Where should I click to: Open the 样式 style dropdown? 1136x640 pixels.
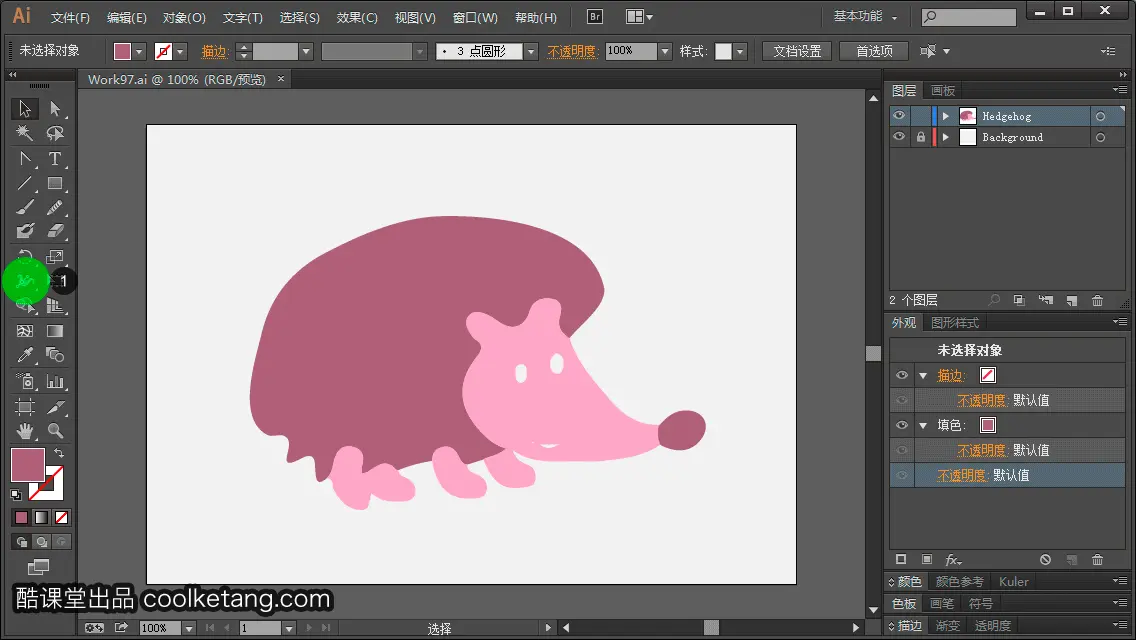(740, 51)
